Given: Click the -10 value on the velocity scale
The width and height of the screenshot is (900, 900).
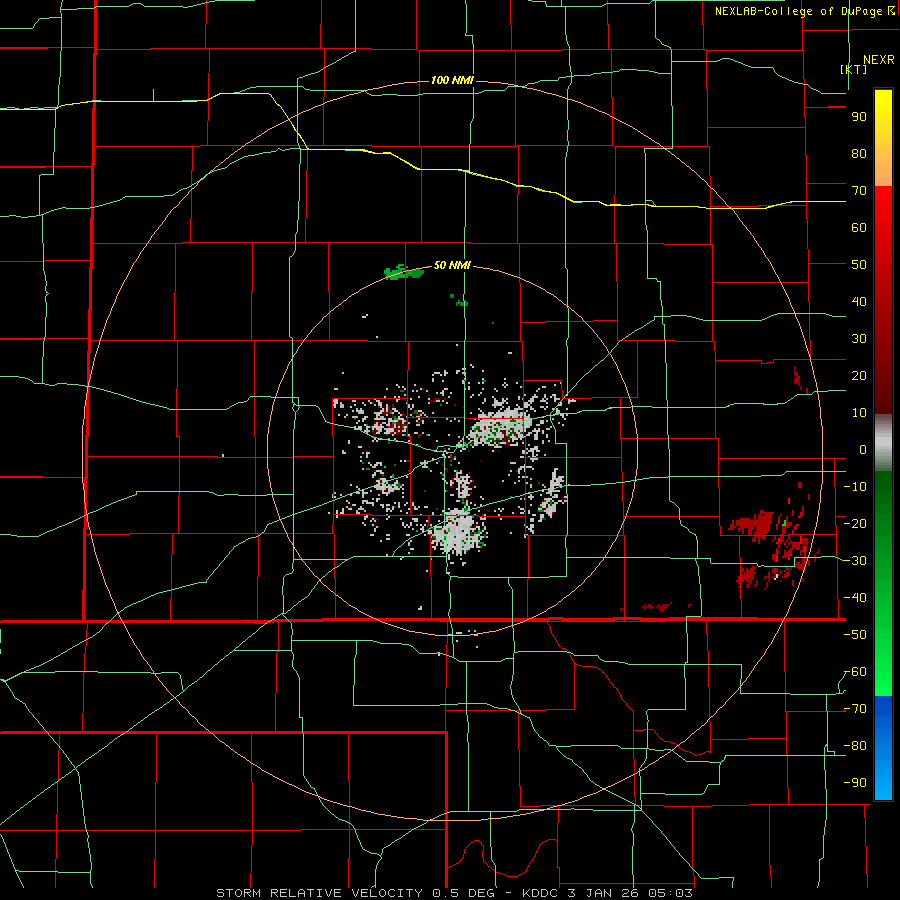Looking at the screenshot, I should coord(855,487).
